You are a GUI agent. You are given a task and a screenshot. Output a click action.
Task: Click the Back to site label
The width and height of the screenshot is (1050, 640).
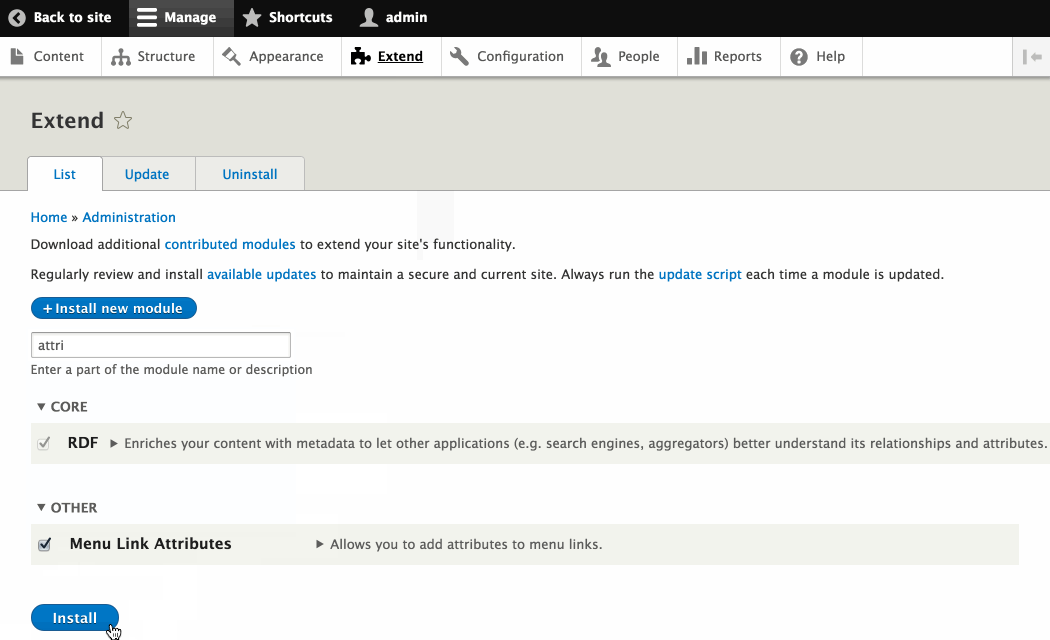point(72,17)
